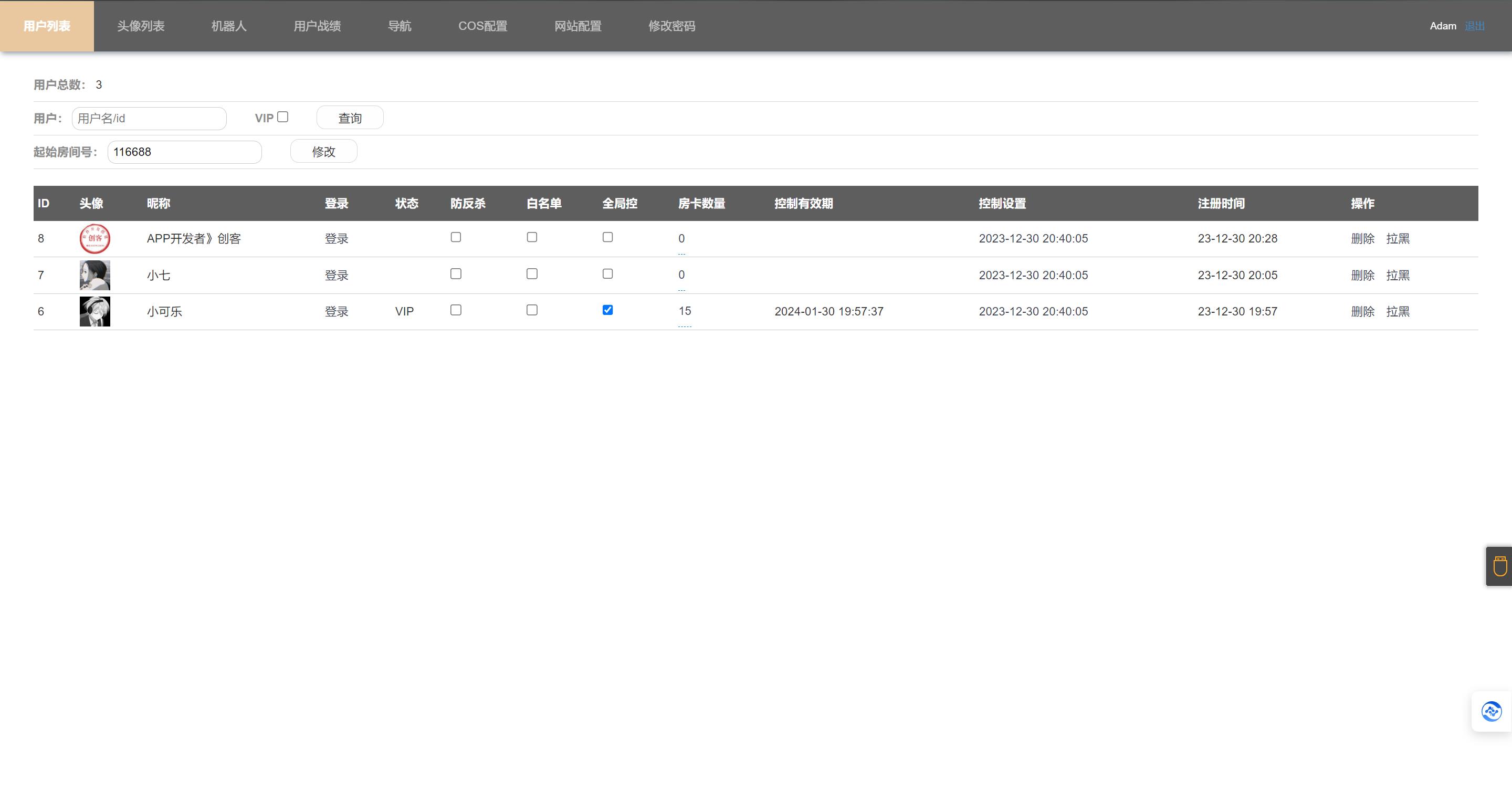Click 小可乐's avatar thumbnail
Screen dimensions: 1512x812
click(94, 312)
